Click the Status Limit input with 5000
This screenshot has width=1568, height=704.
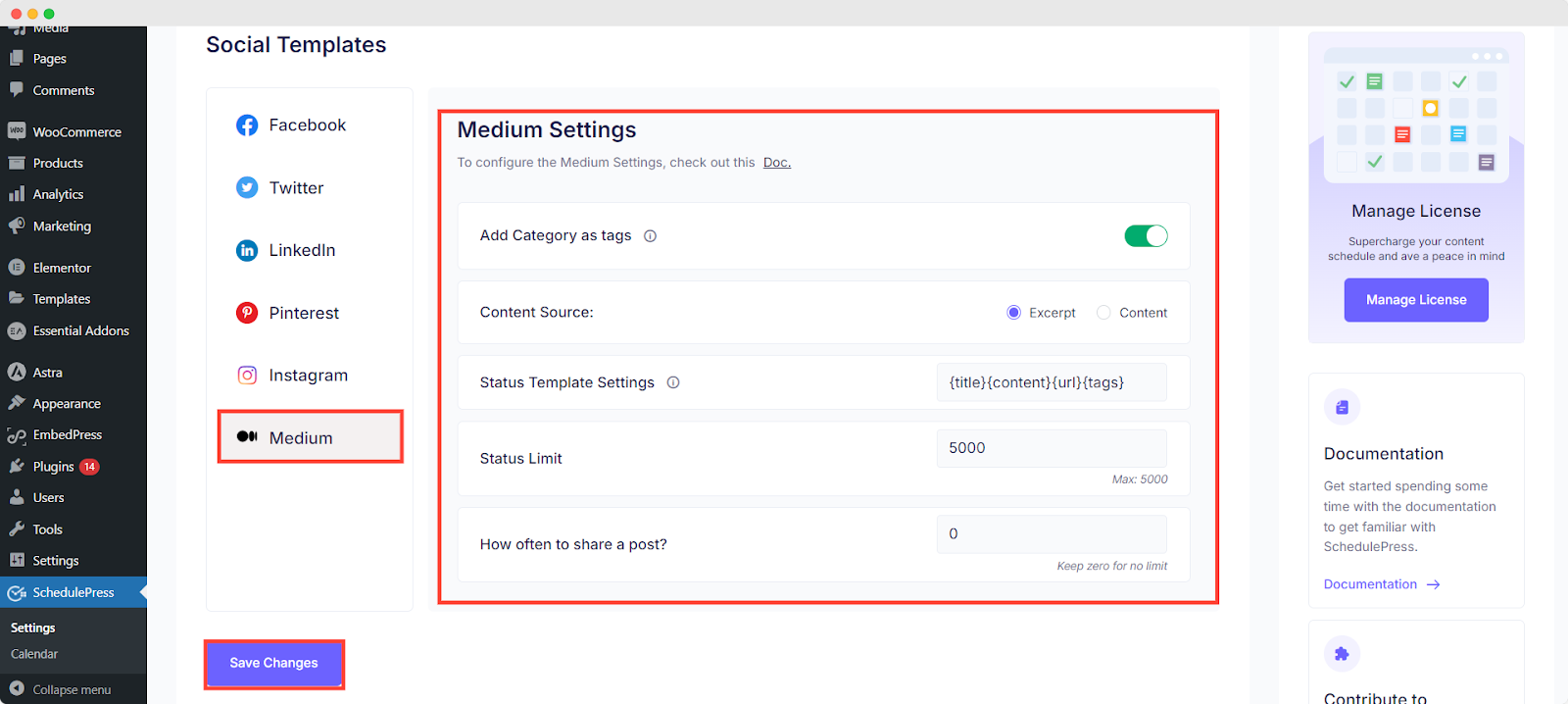(x=1052, y=448)
